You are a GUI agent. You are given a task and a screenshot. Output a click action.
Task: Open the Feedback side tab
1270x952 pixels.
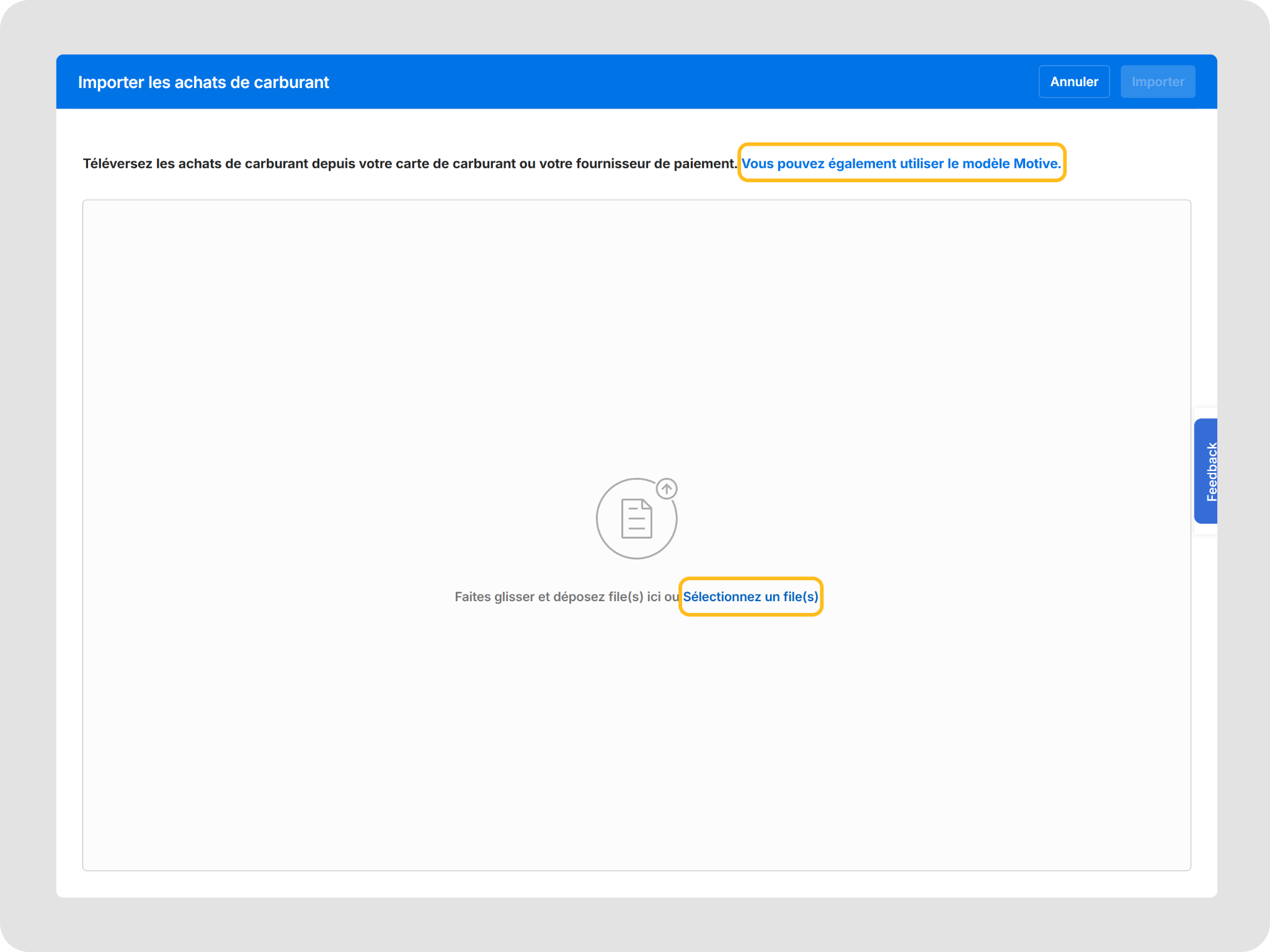coord(1206,471)
